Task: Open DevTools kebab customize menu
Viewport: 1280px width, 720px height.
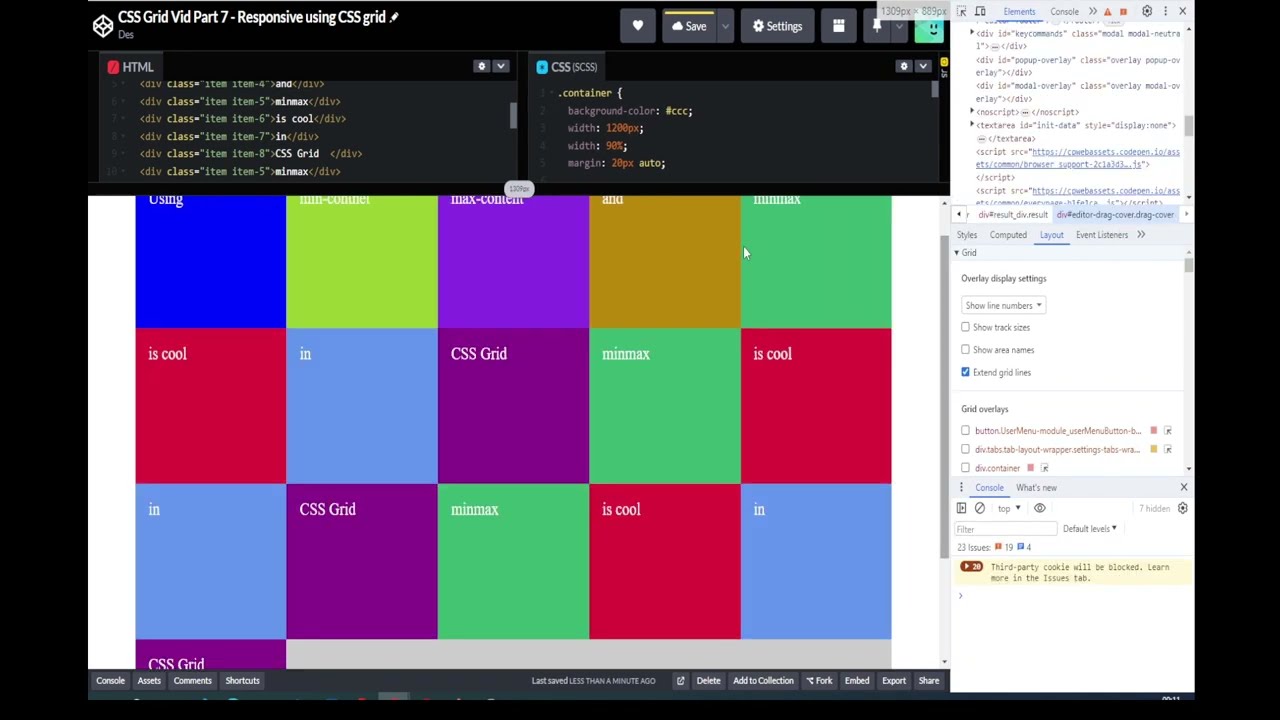Action: 1165,11
